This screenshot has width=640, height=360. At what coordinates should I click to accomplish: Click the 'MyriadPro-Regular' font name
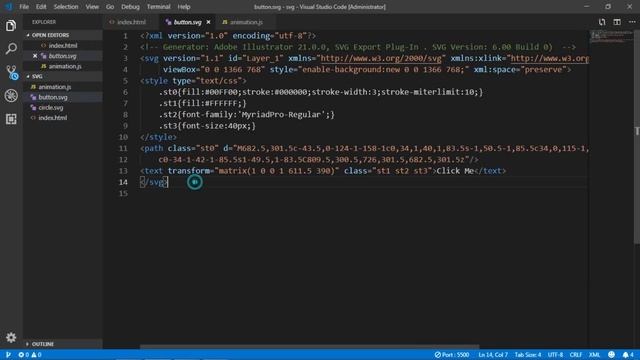click(283, 115)
